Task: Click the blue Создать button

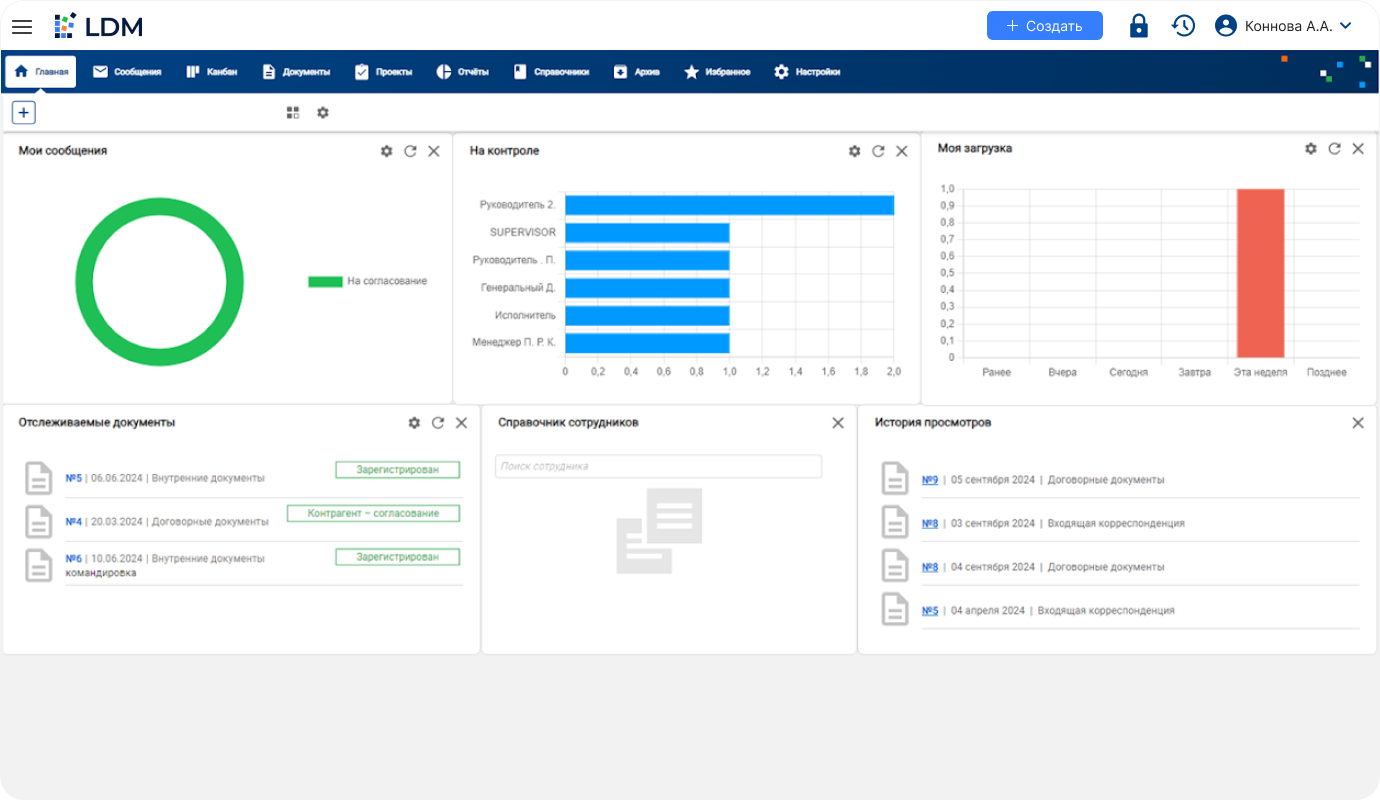Action: (x=1044, y=26)
